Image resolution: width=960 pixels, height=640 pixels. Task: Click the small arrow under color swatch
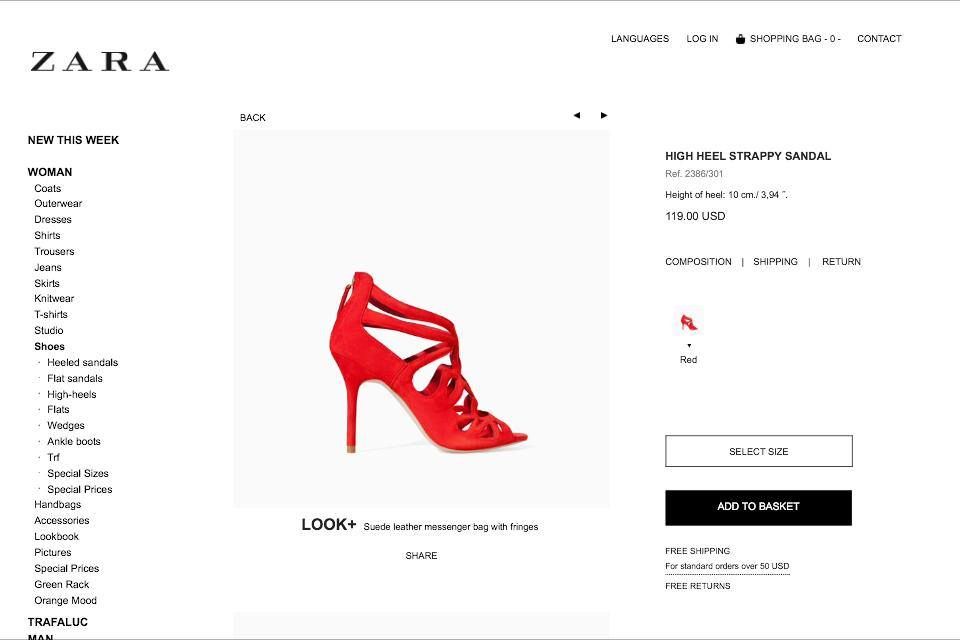pos(689,346)
